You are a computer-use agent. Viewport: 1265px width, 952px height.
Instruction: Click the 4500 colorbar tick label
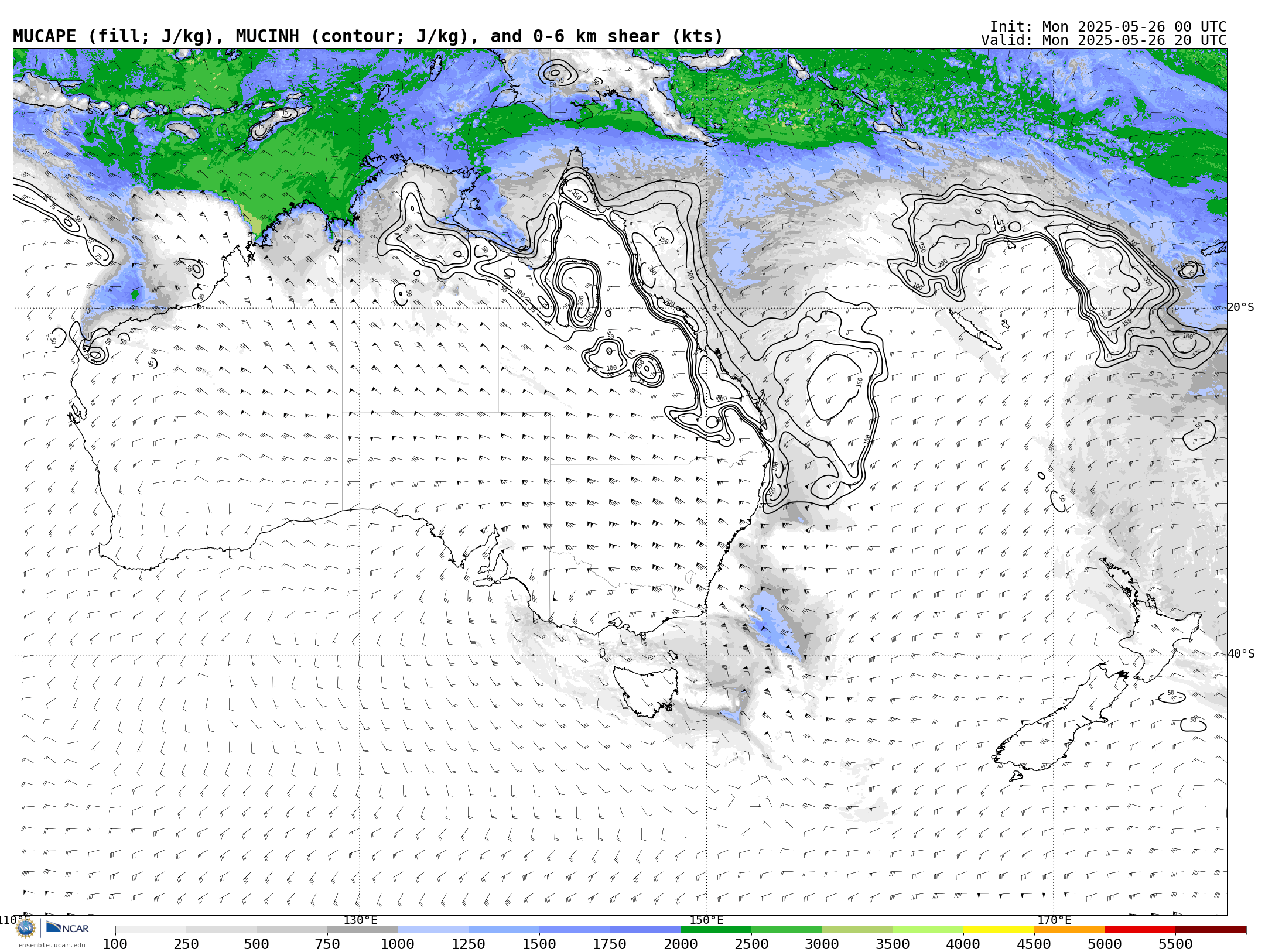(x=1034, y=944)
